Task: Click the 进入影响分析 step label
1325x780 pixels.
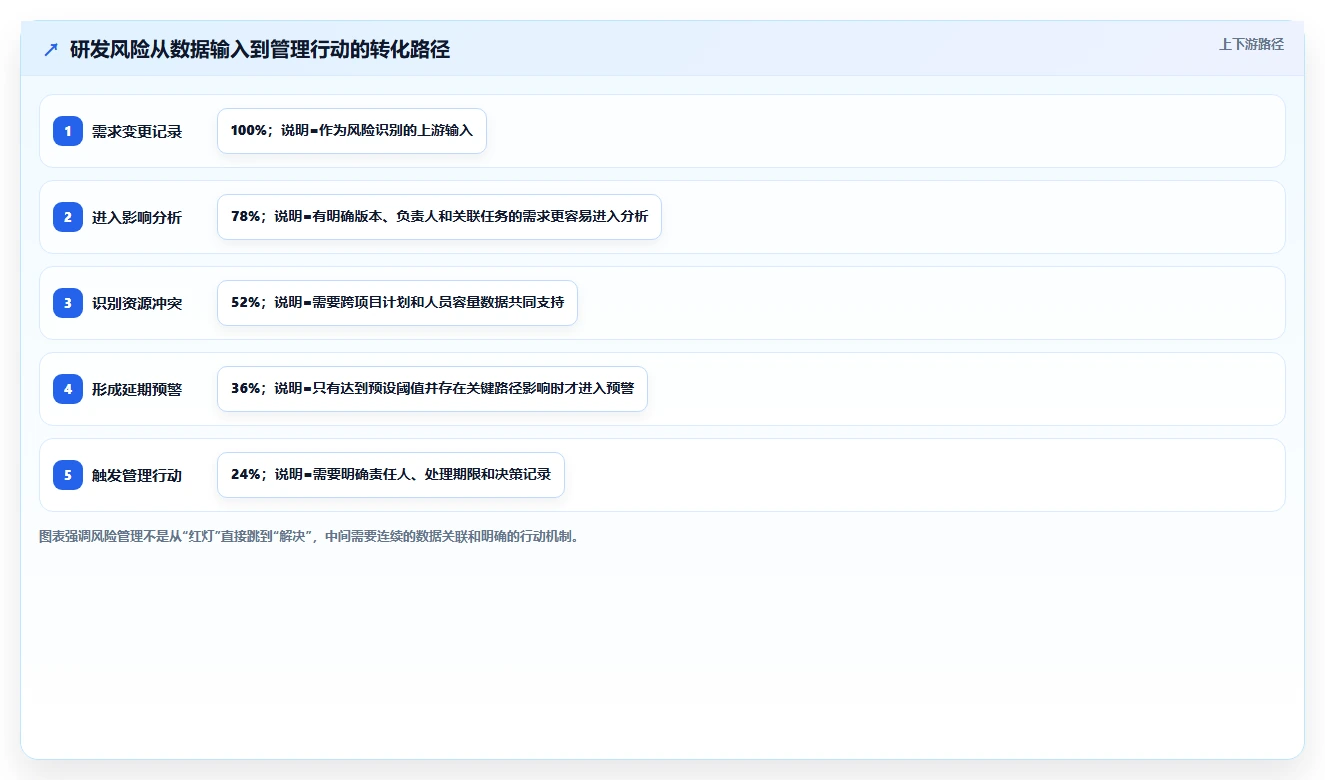Action: click(137, 217)
